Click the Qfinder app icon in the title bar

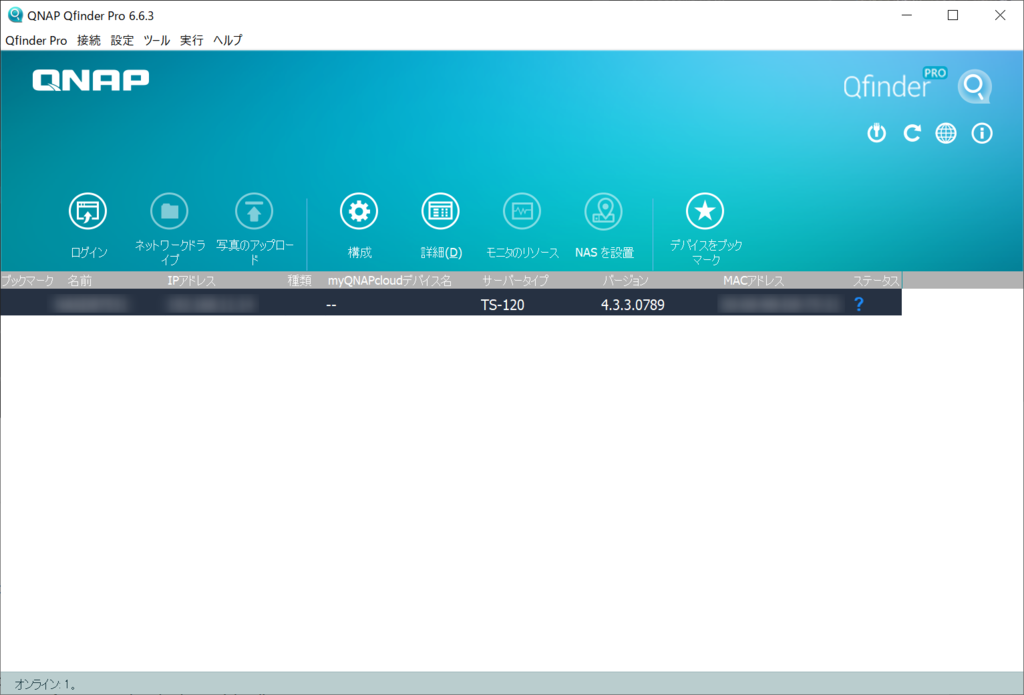pos(14,15)
